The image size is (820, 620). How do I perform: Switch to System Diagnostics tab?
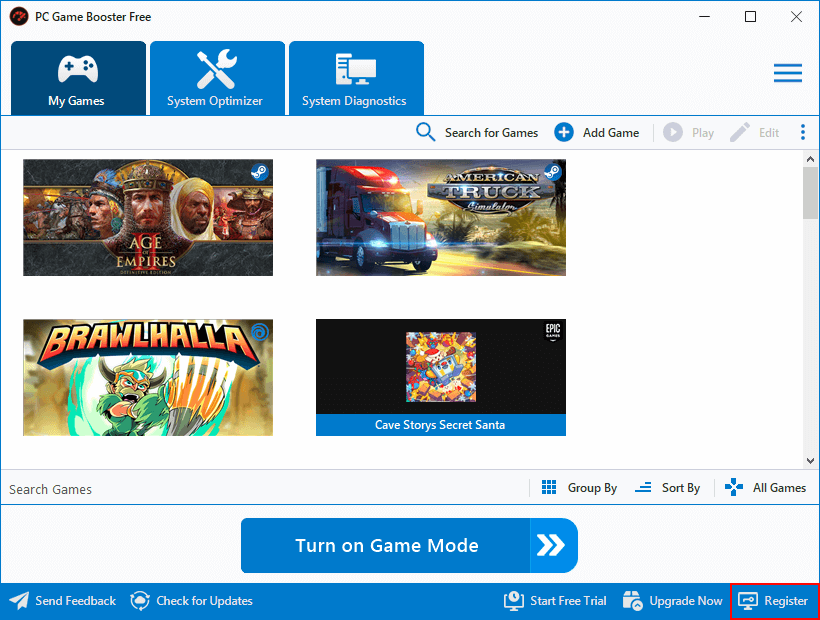(x=356, y=78)
